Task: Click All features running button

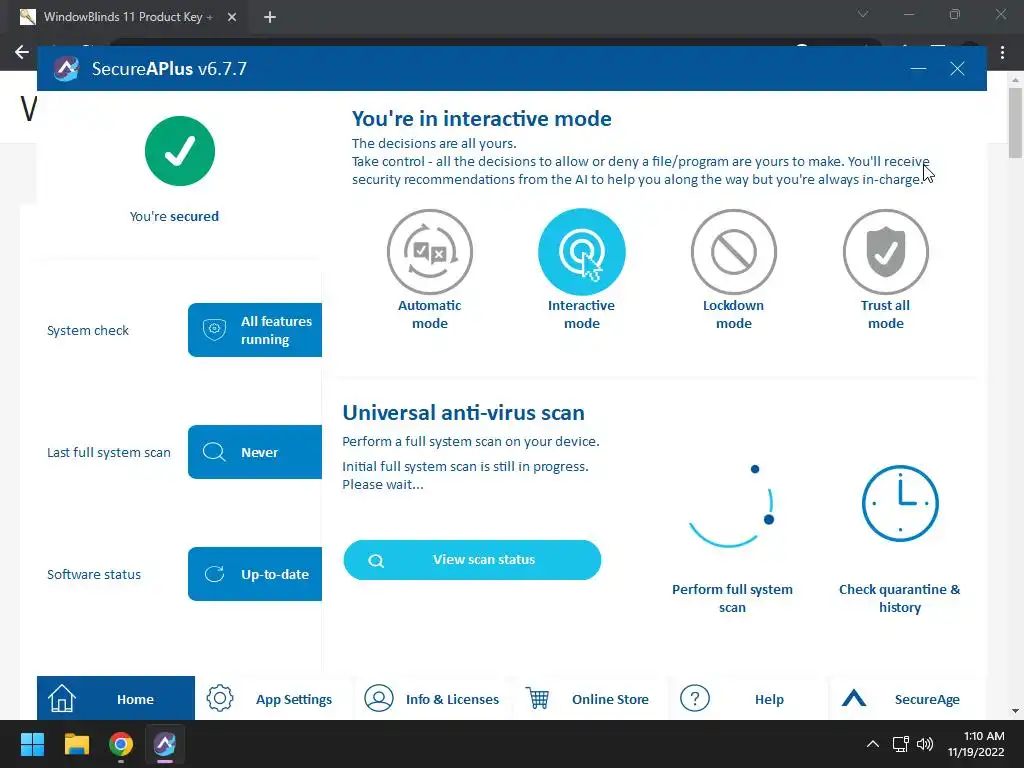Action: point(255,330)
